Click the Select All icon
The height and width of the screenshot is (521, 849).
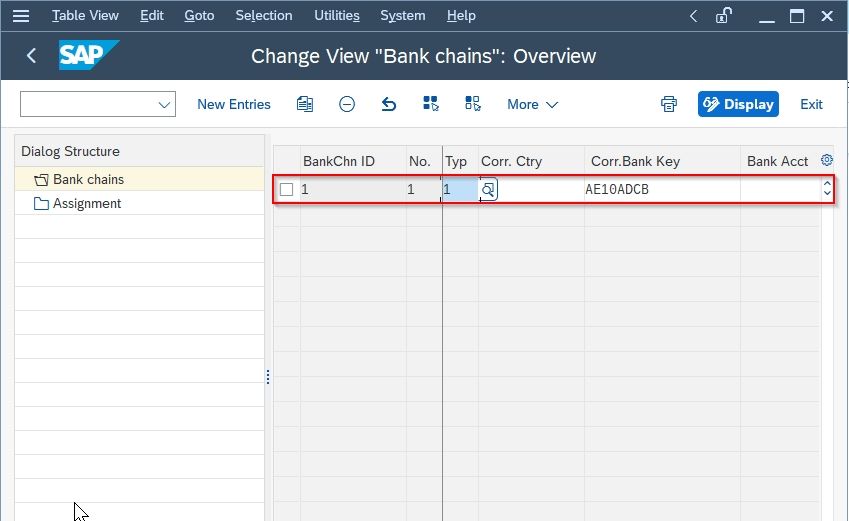431,104
